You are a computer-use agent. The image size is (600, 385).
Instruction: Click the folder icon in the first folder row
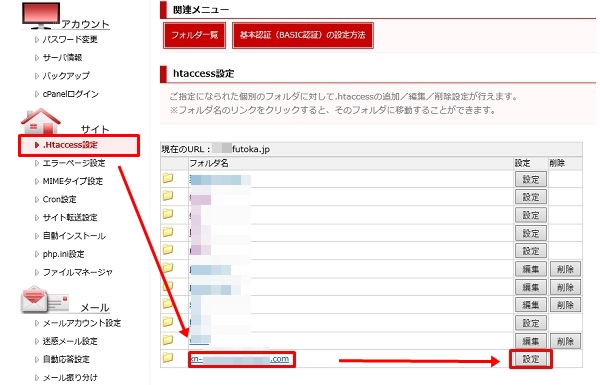(168, 178)
